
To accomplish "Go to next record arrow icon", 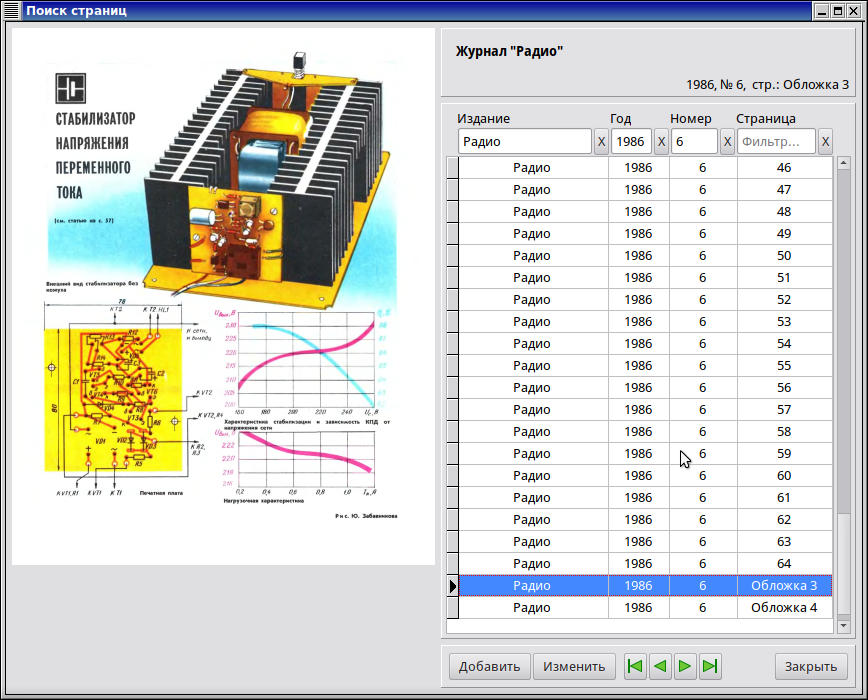I will [x=685, y=667].
